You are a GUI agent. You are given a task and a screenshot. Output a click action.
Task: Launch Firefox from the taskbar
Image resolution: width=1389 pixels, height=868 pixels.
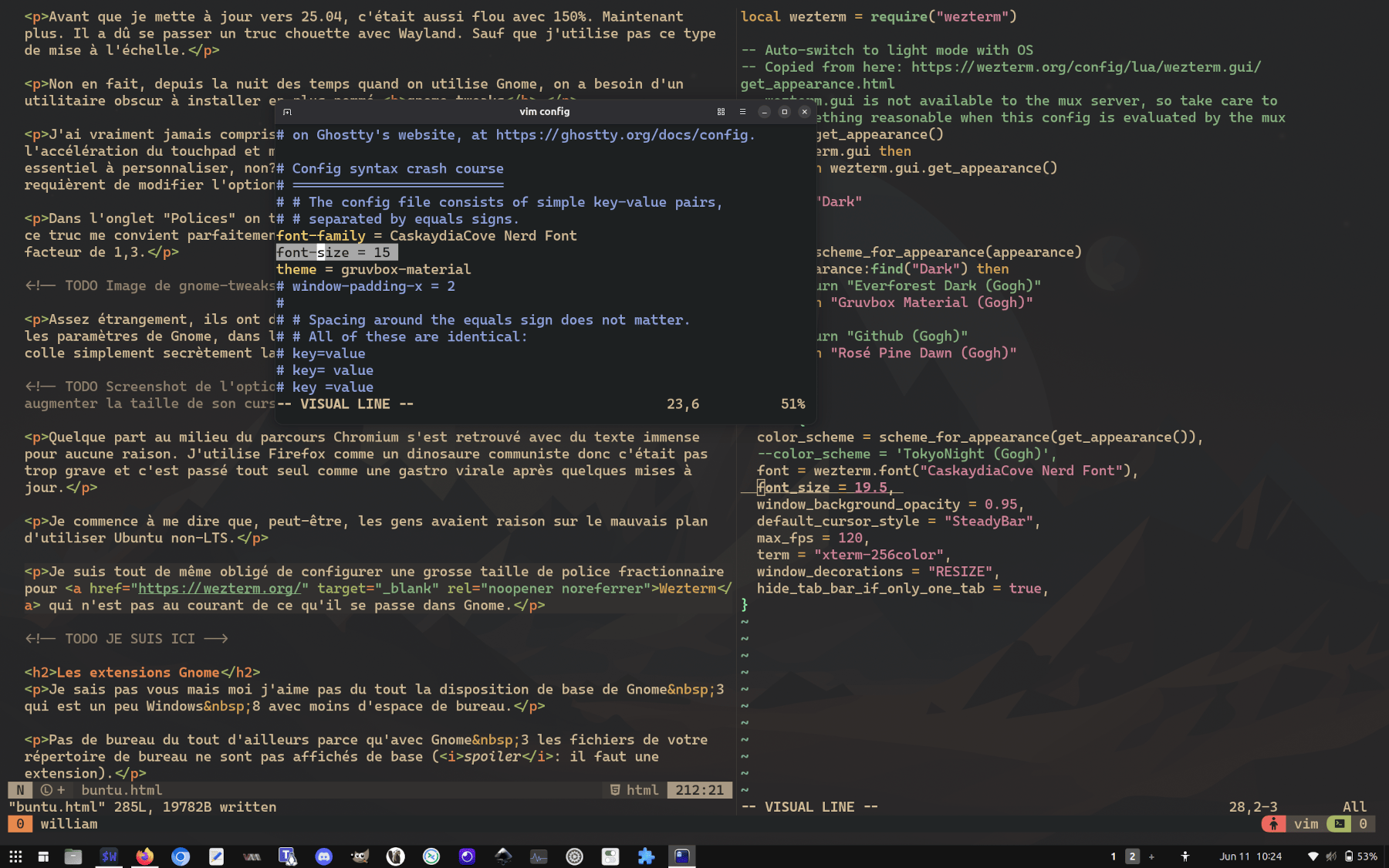tap(144, 856)
